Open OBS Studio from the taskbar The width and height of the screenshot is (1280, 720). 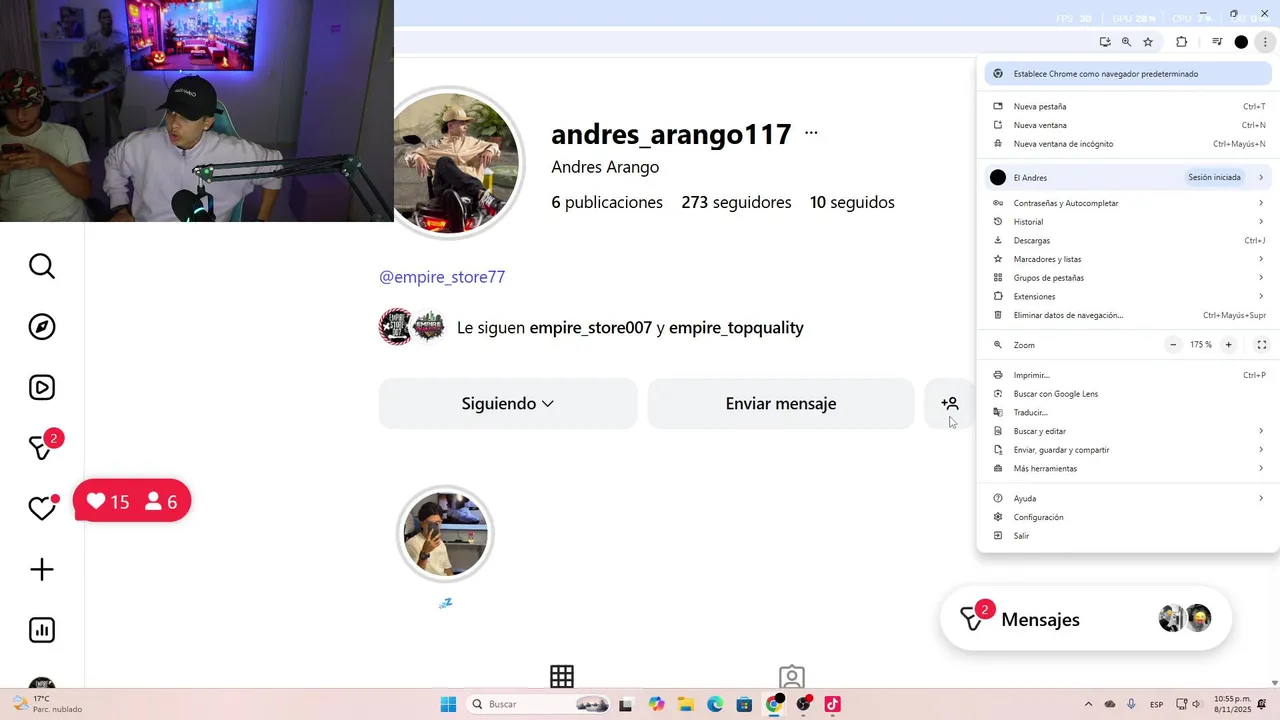pyautogui.click(x=803, y=704)
